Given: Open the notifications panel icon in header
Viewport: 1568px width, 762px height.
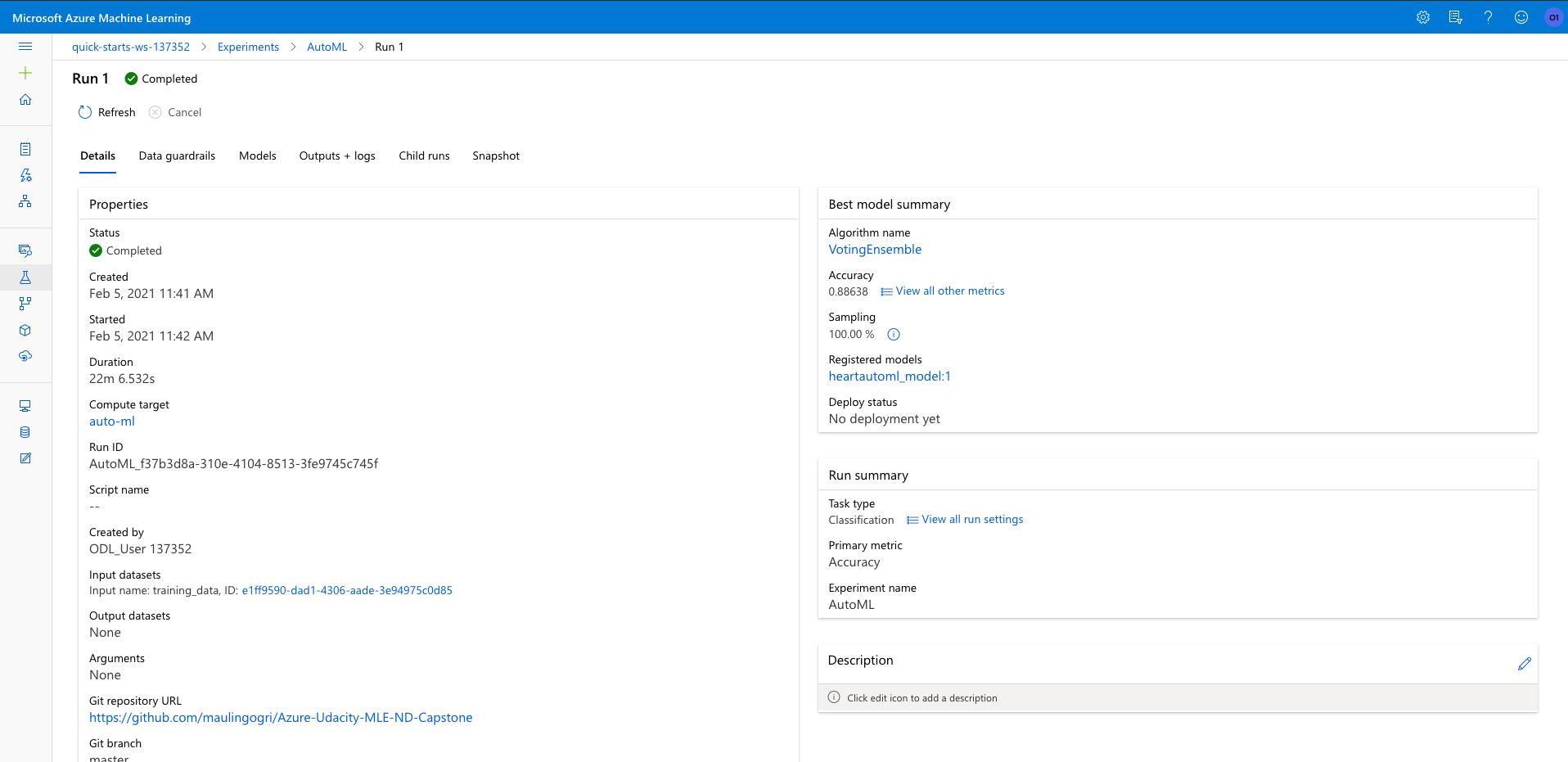Looking at the screenshot, I should point(1456,17).
